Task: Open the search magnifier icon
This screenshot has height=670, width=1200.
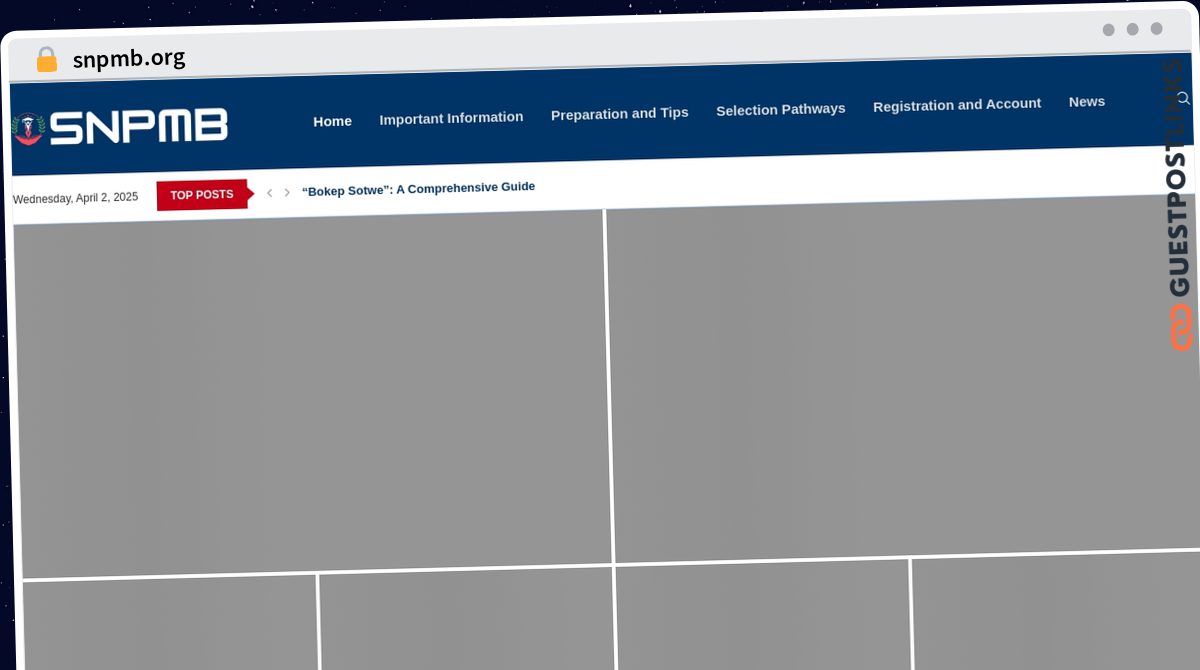Action: click(x=1183, y=98)
